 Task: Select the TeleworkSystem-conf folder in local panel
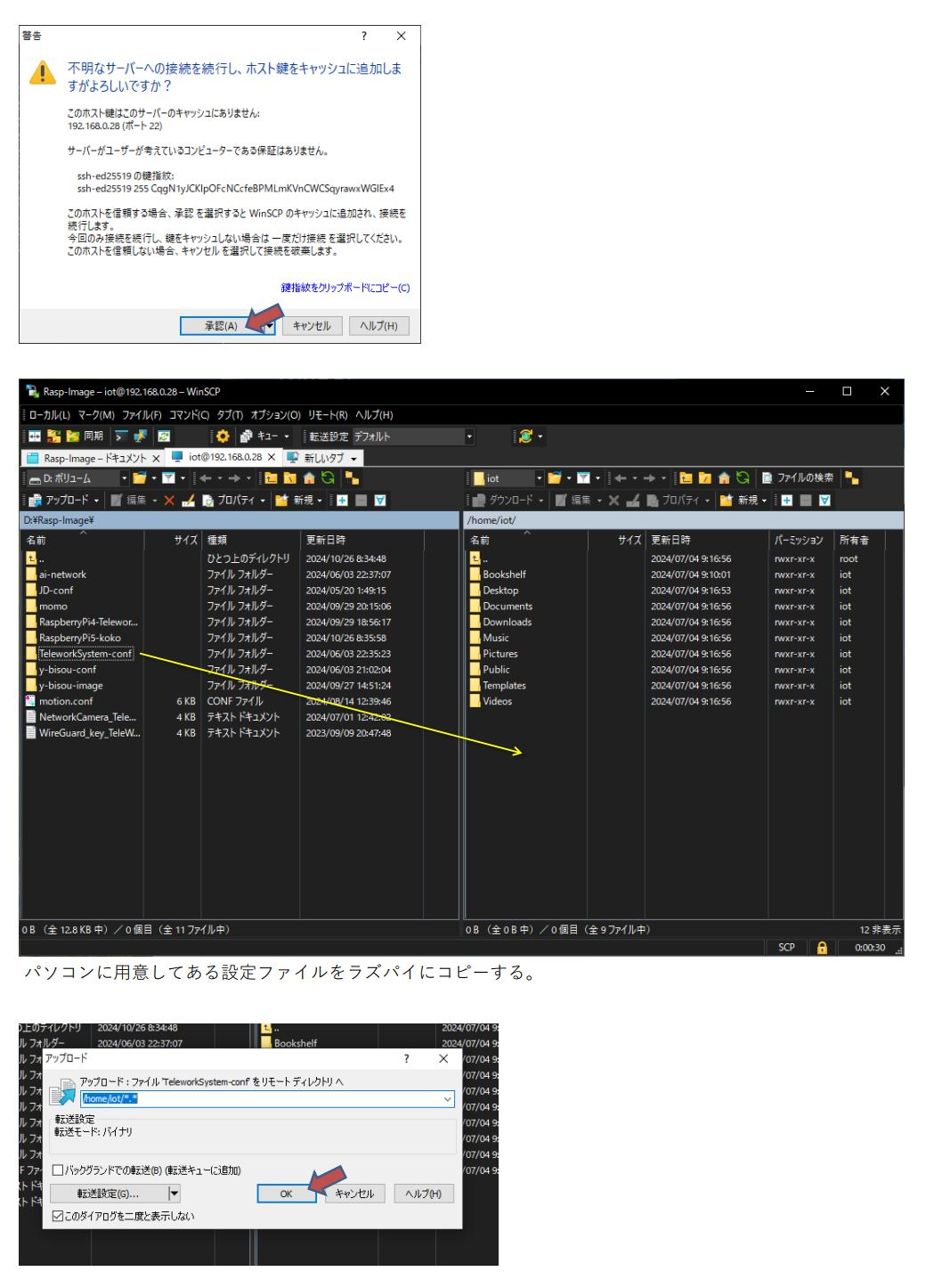point(85,654)
